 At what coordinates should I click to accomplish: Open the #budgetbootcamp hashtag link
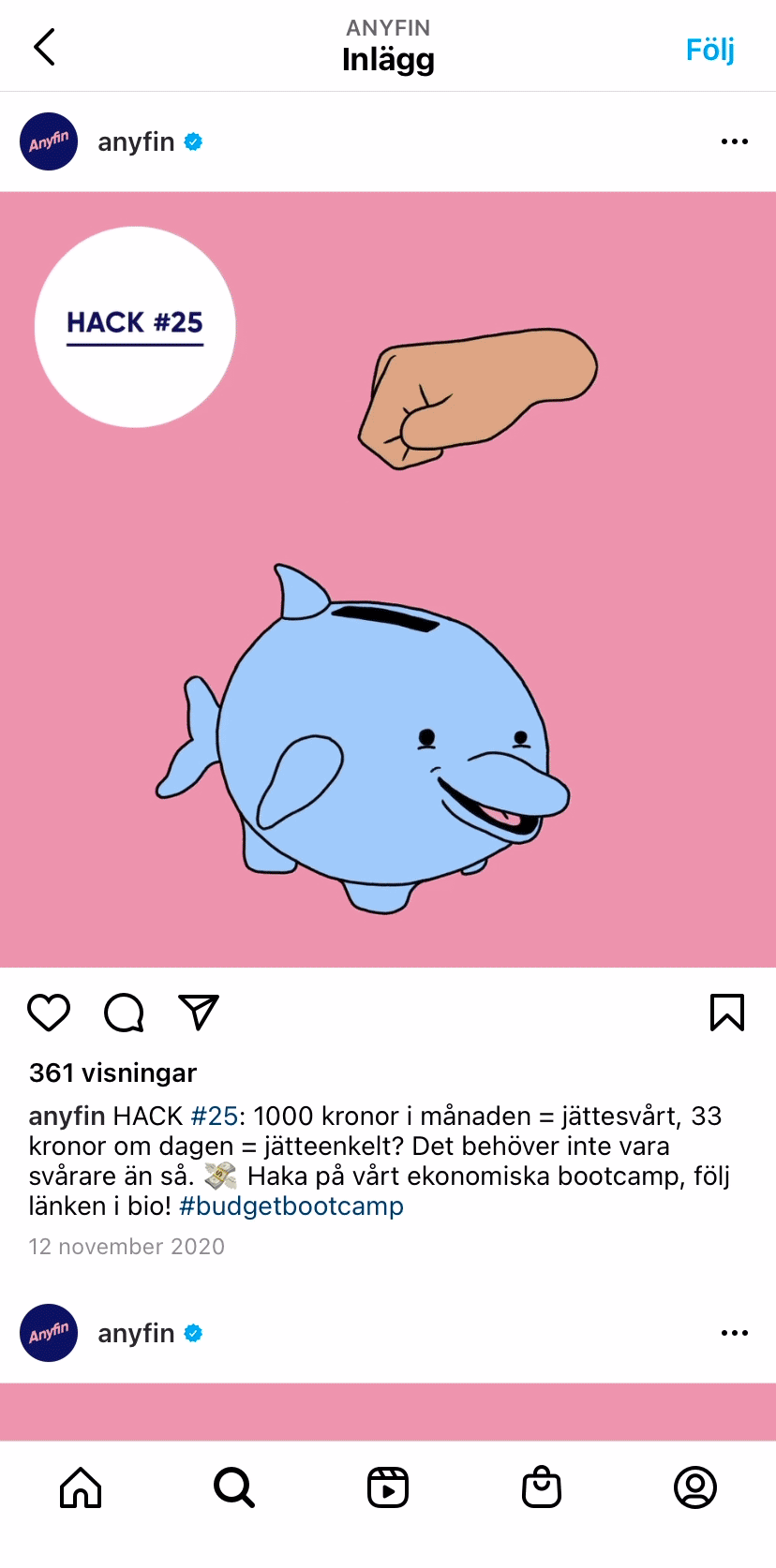(x=291, y=1206)
